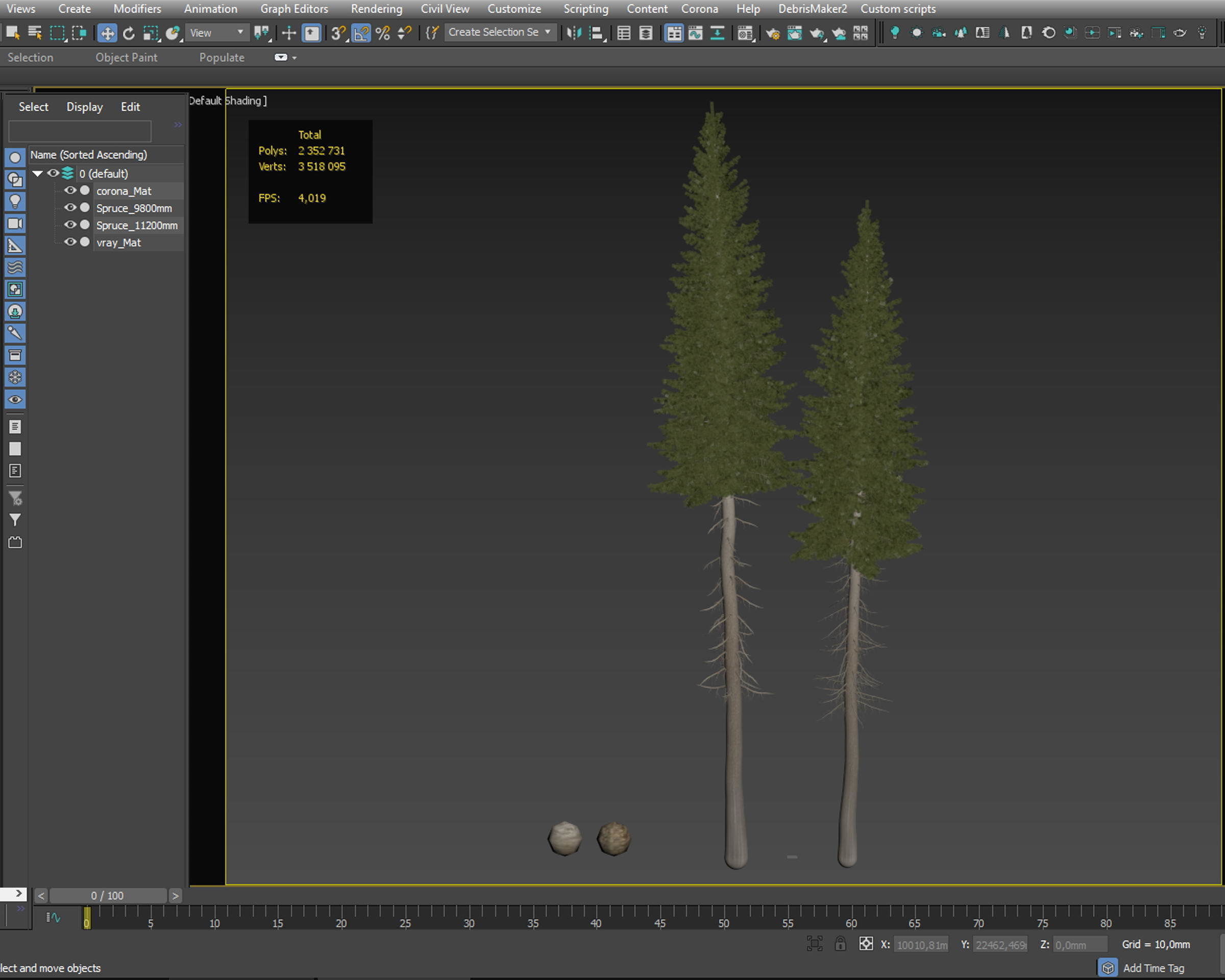
Task: Open the Modifiers menu
Action: pos(137,9)
